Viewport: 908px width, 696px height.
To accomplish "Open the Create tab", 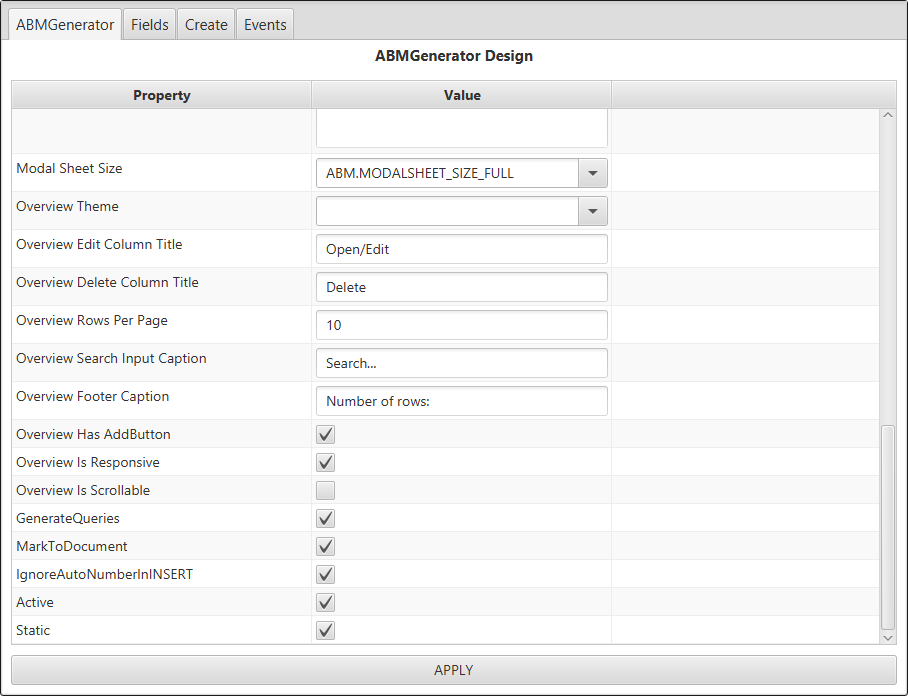I will click(206, 25).
